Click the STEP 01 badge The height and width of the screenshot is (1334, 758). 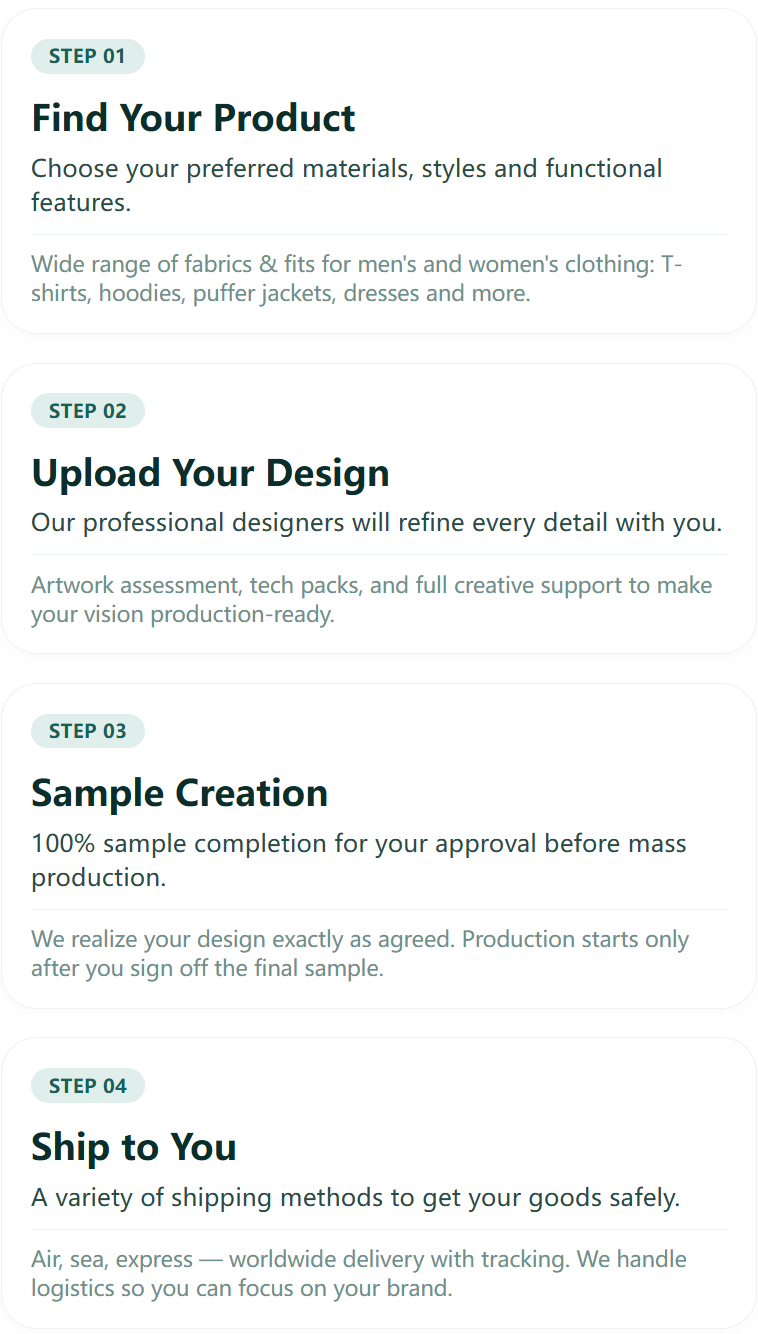[88, 56]
